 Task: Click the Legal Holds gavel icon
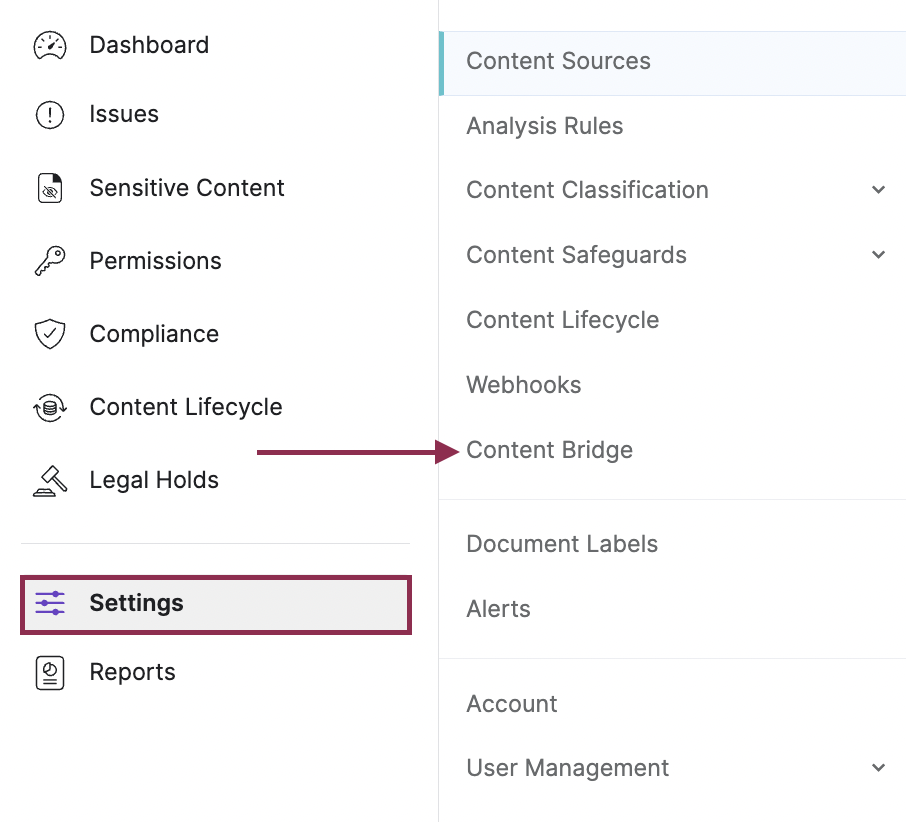point(50,480)
